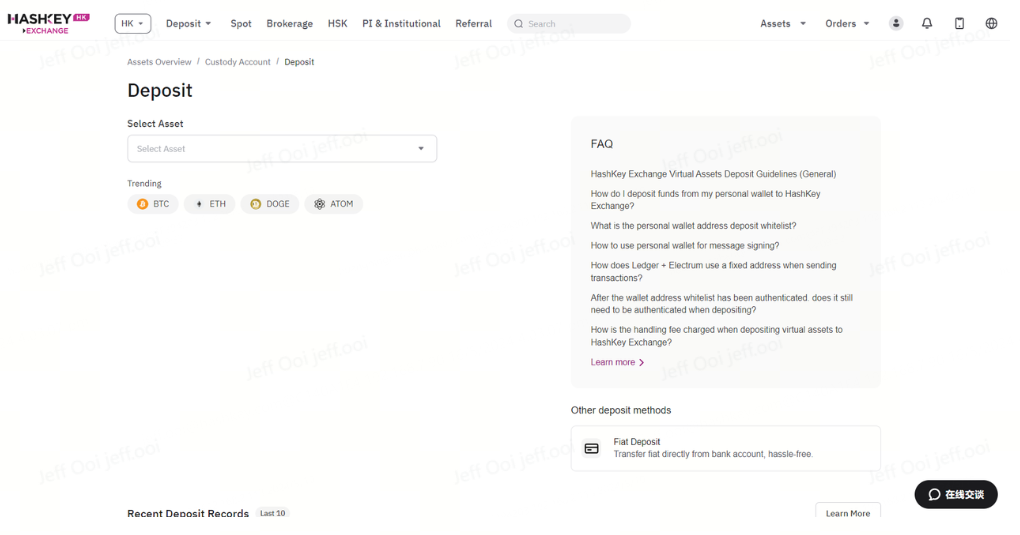Click the Recent Deposit Records heading
This screenshot has width=1020, height=535.
[x=188, y=514]
